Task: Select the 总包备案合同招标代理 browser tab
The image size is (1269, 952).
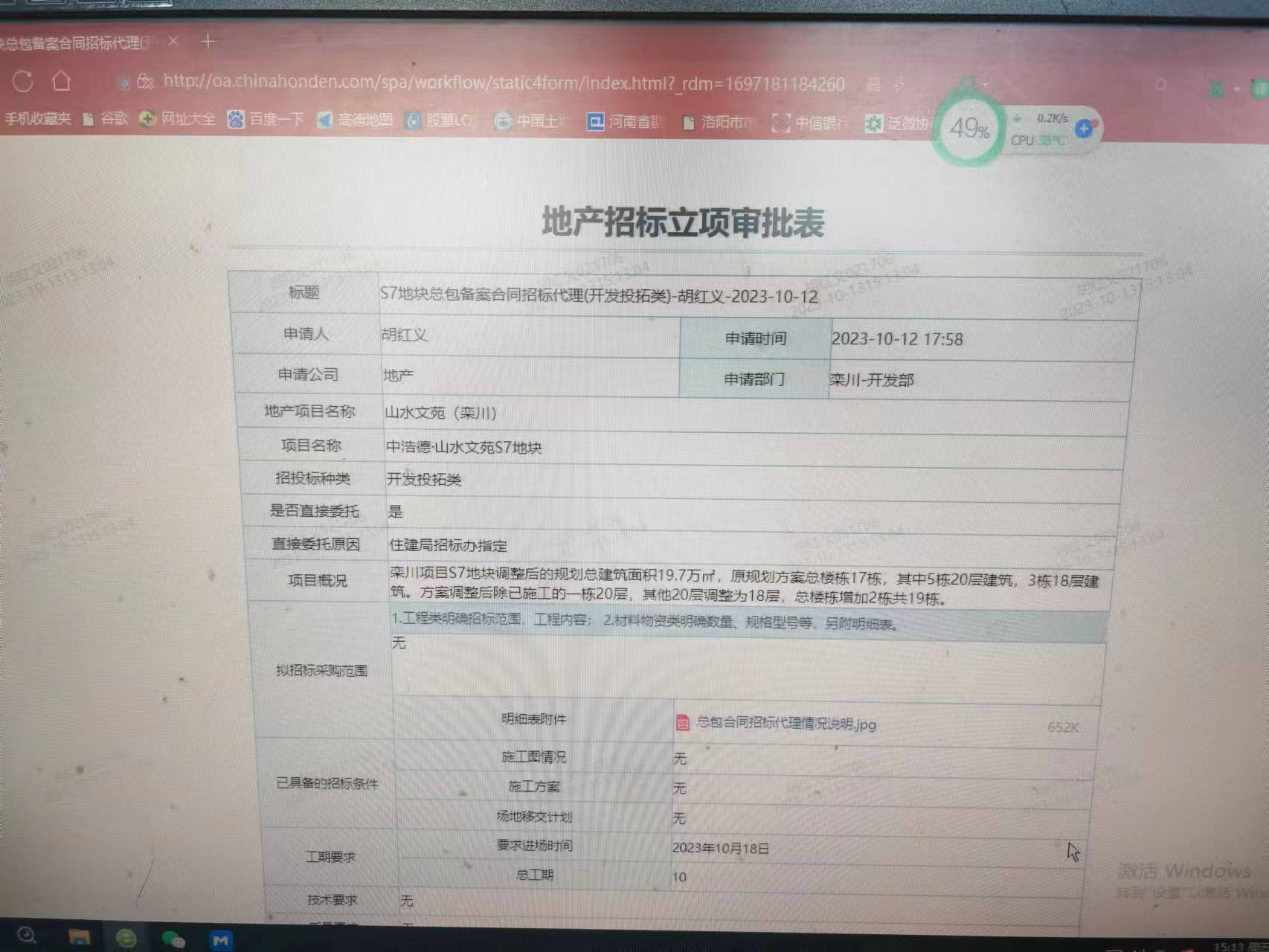Action: tap(74, 43)
